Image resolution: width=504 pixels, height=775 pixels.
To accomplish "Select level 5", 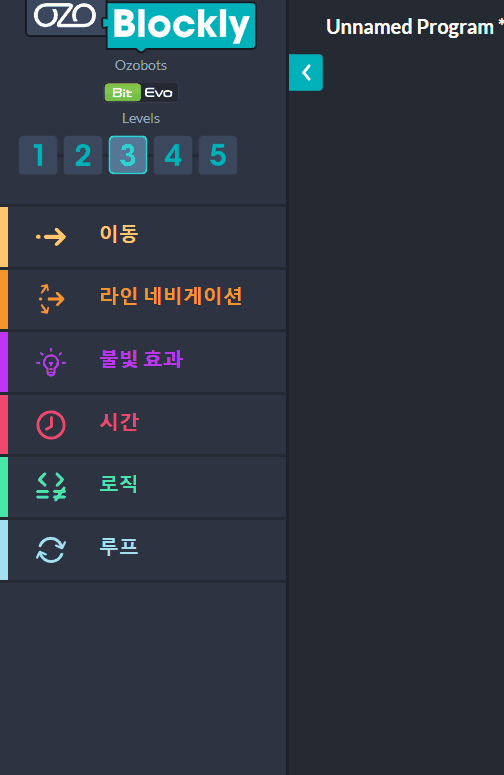I will point(218,155).
